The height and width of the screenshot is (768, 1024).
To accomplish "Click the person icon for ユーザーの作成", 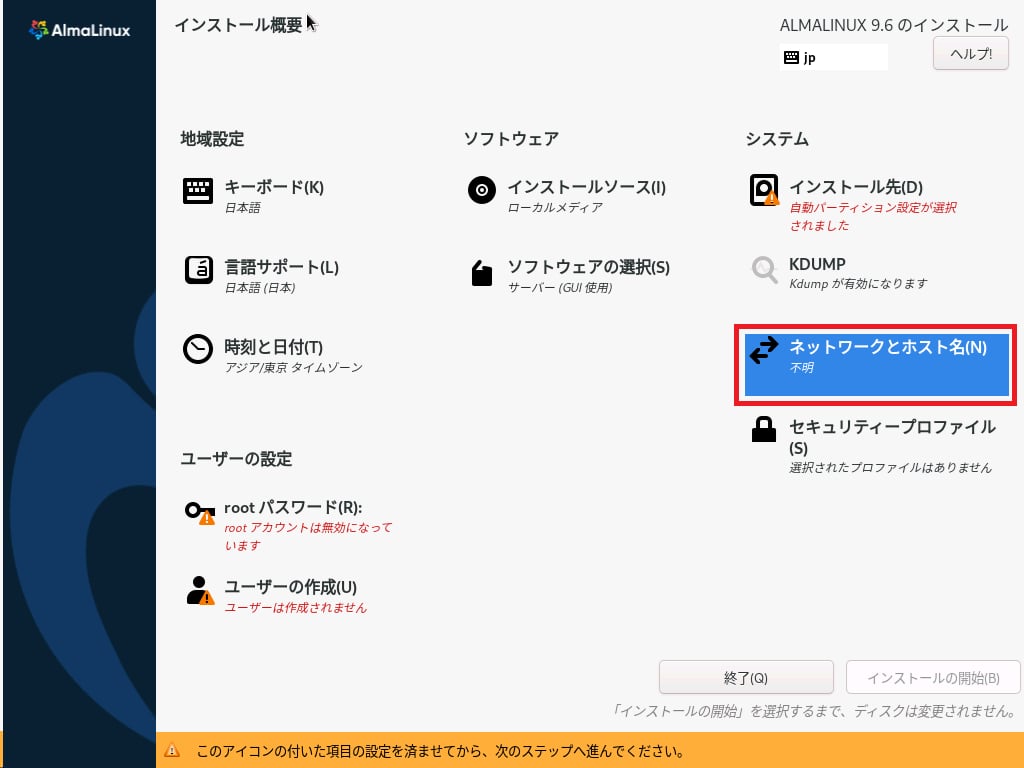I will [x=199, y=590].
